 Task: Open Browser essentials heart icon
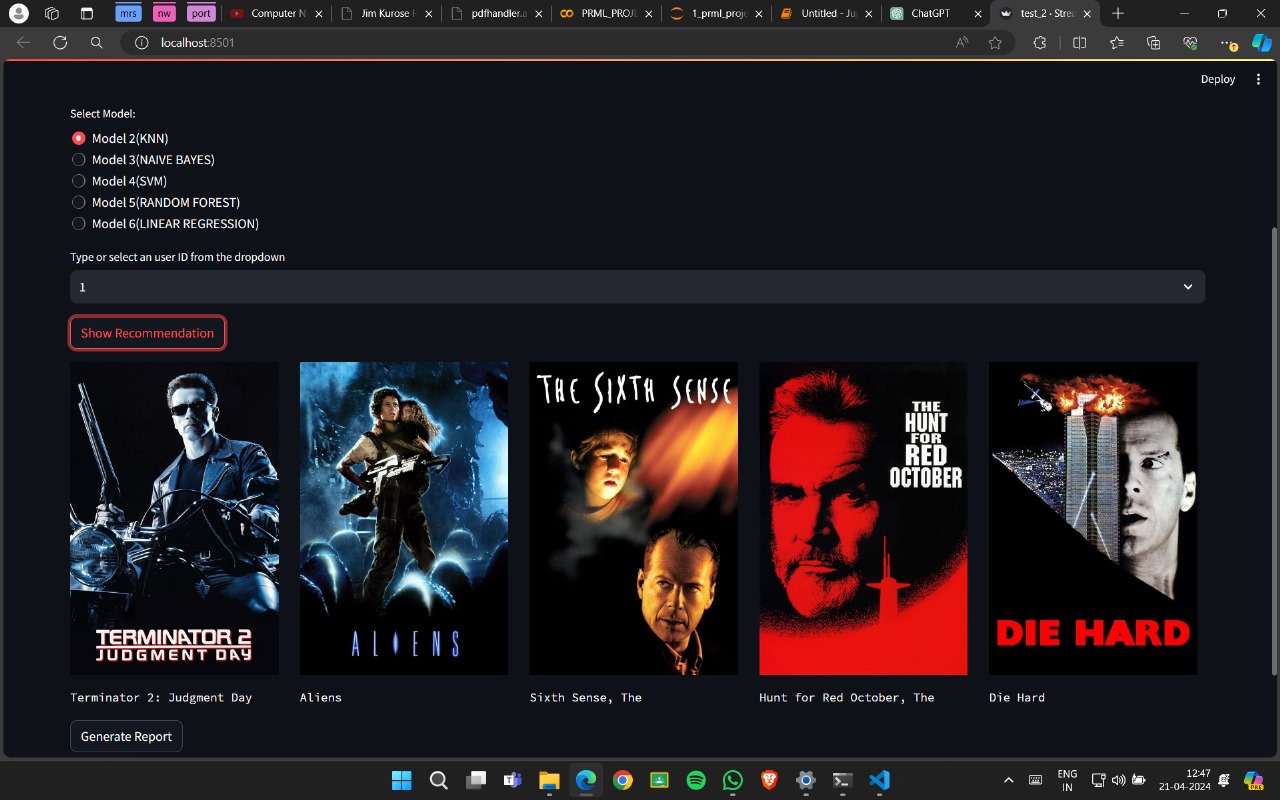pyautogui.click(x=1190, y=43)
